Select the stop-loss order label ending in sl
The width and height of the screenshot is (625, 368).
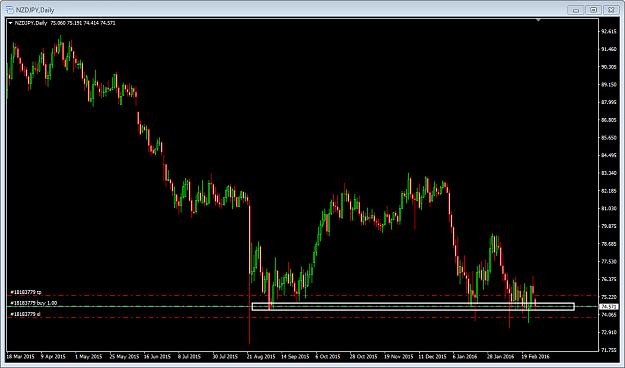pyautogui.click(x=25, y=314)
